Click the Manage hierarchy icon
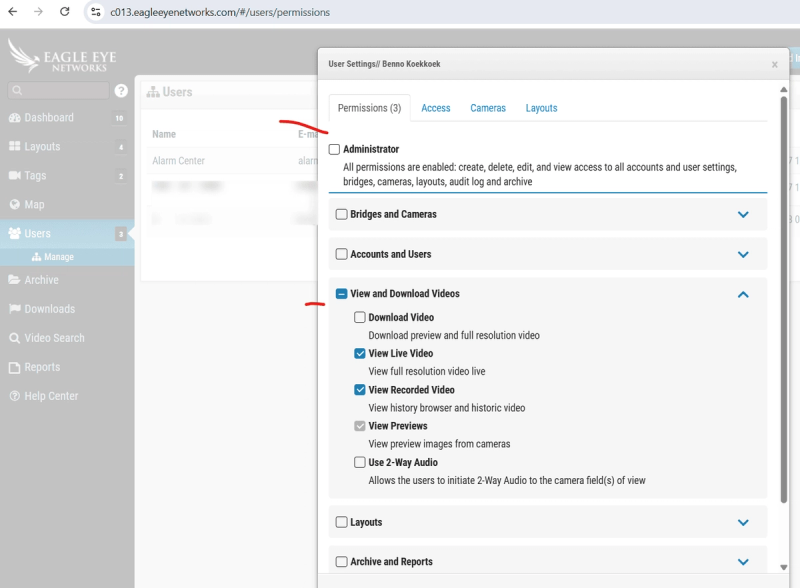The width and height of the screenshot is (800, 588). [x=36, y=257]
